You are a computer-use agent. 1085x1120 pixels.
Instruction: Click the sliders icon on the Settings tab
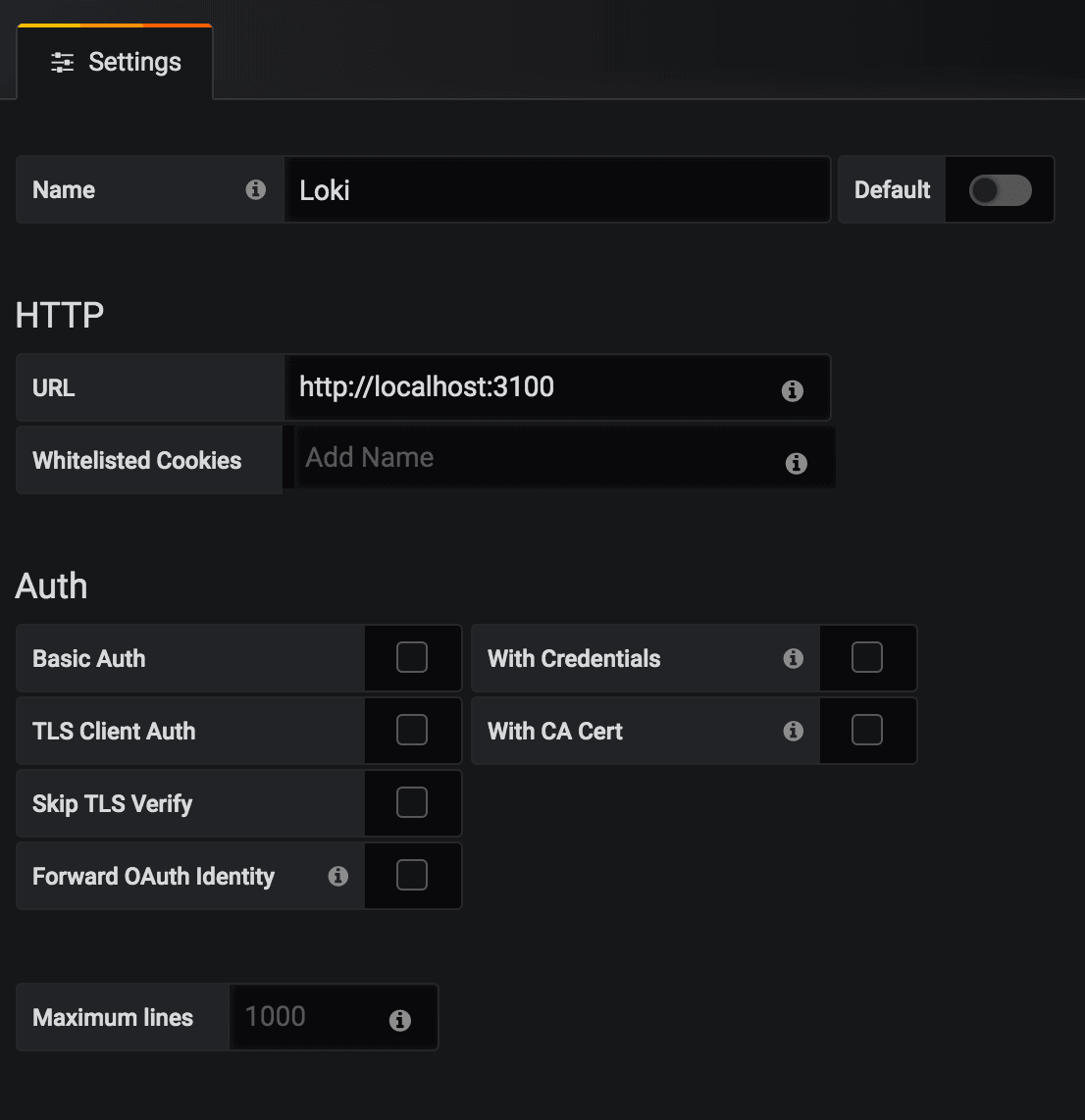63,63
